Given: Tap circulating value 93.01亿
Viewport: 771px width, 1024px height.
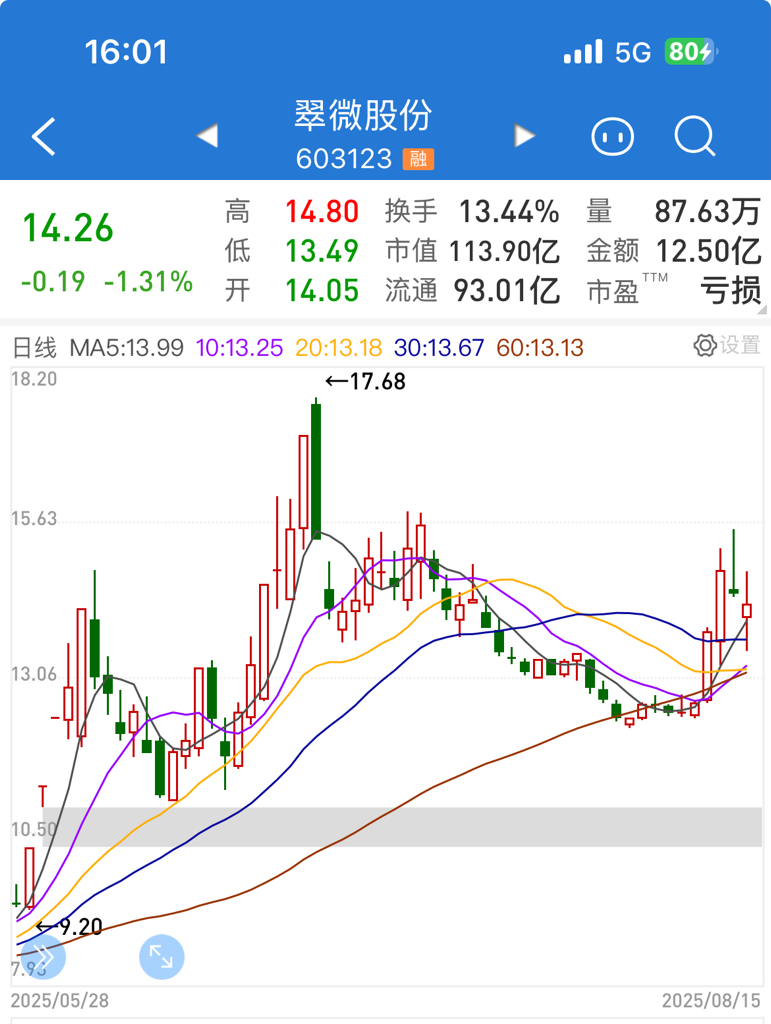Looking at the screenshot, I should (x=507, y=290).
